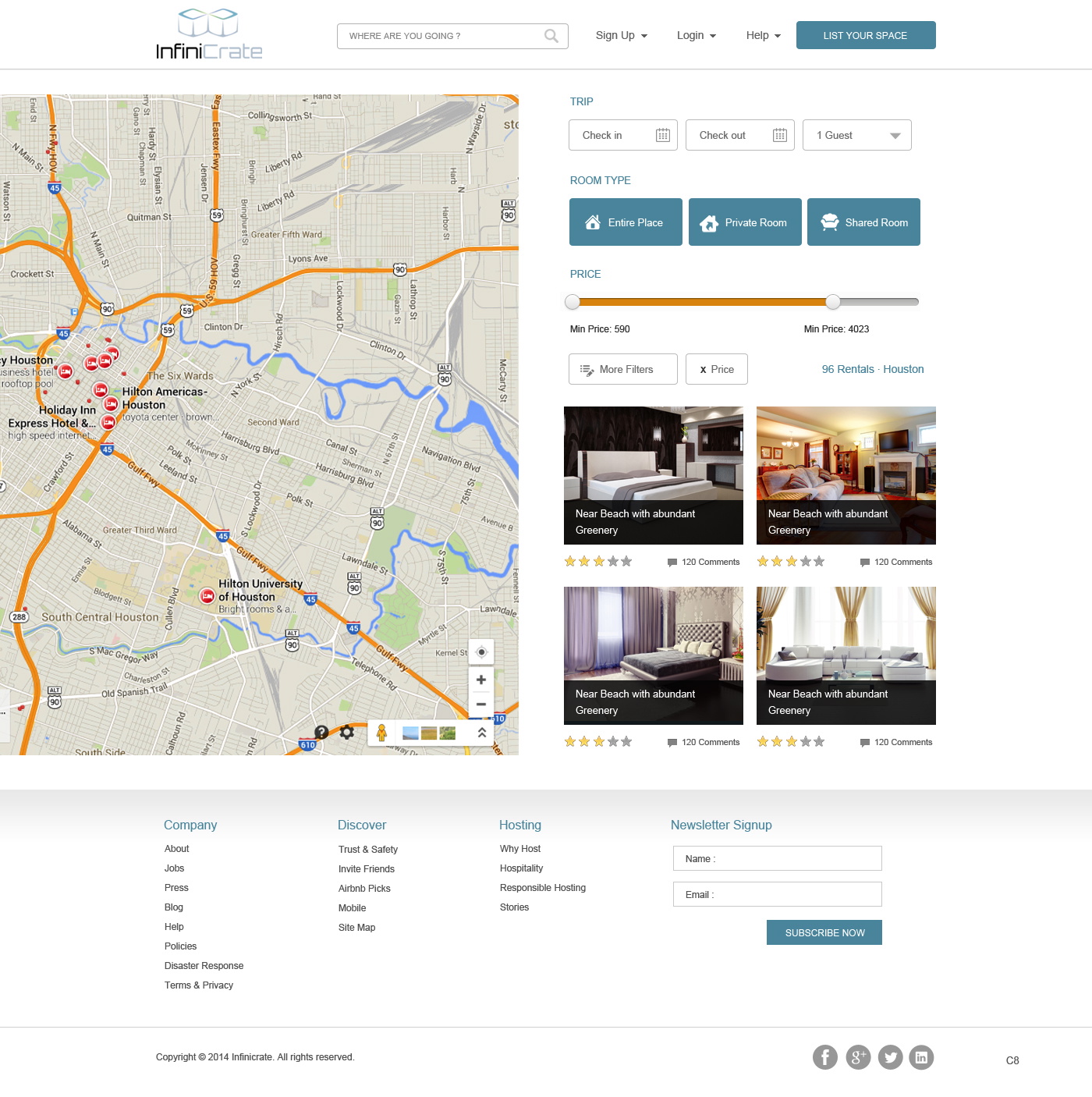Screen dimensions: 1092x1097
Task: Select Entire Place room type
Action: [x=626, y=222]
